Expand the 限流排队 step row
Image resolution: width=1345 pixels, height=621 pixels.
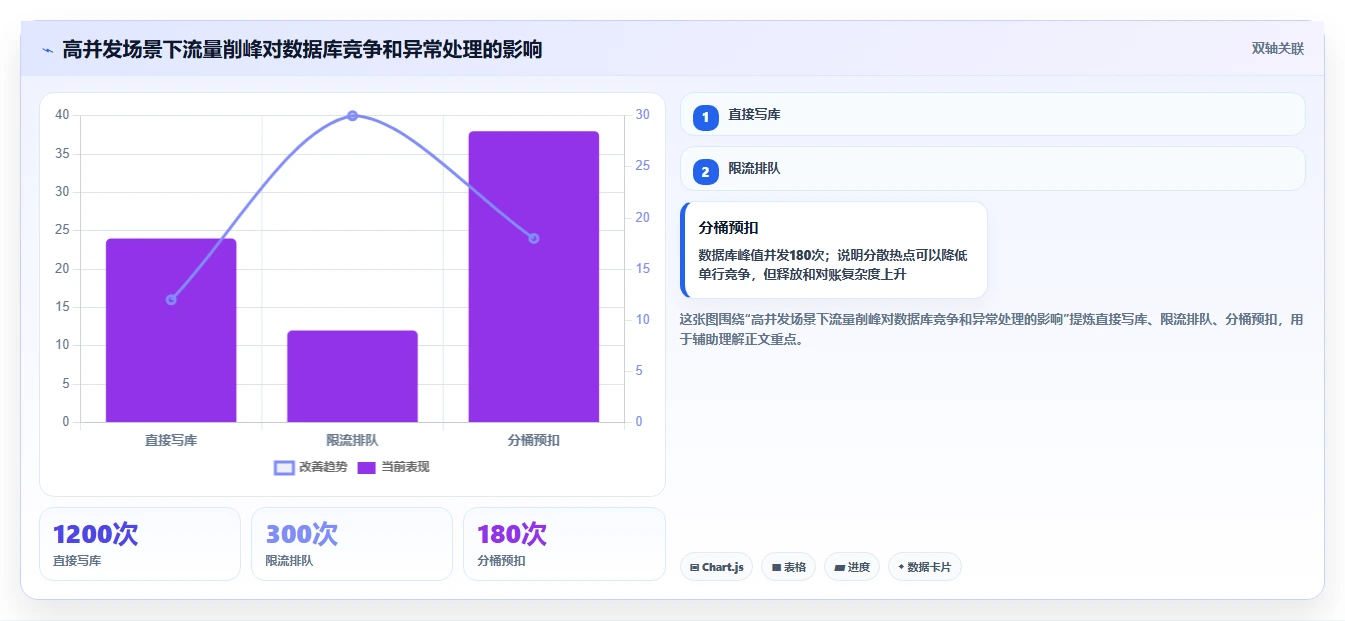pos(993,168)
